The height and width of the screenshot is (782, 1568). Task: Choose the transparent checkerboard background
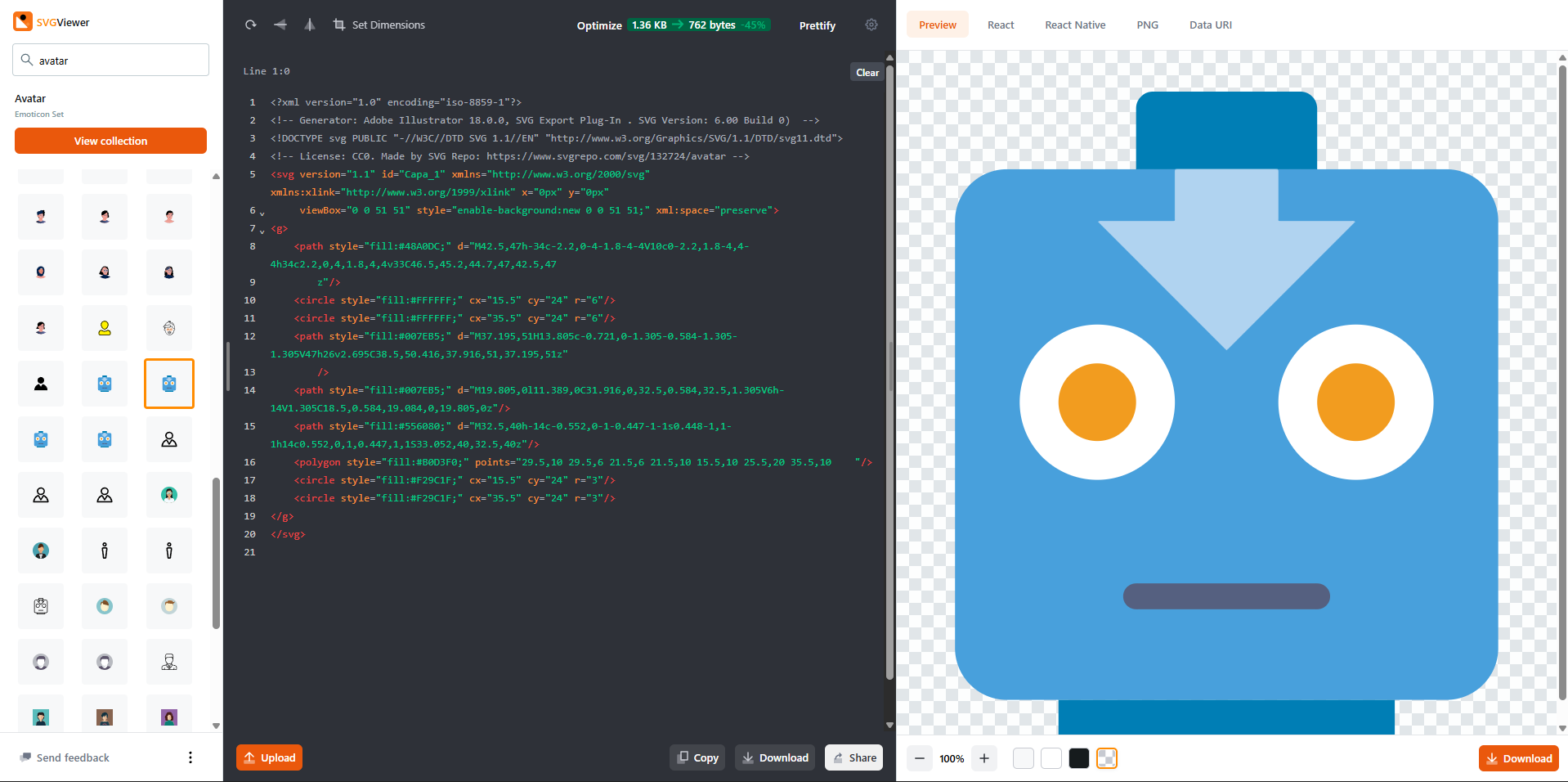(1107, 758)
